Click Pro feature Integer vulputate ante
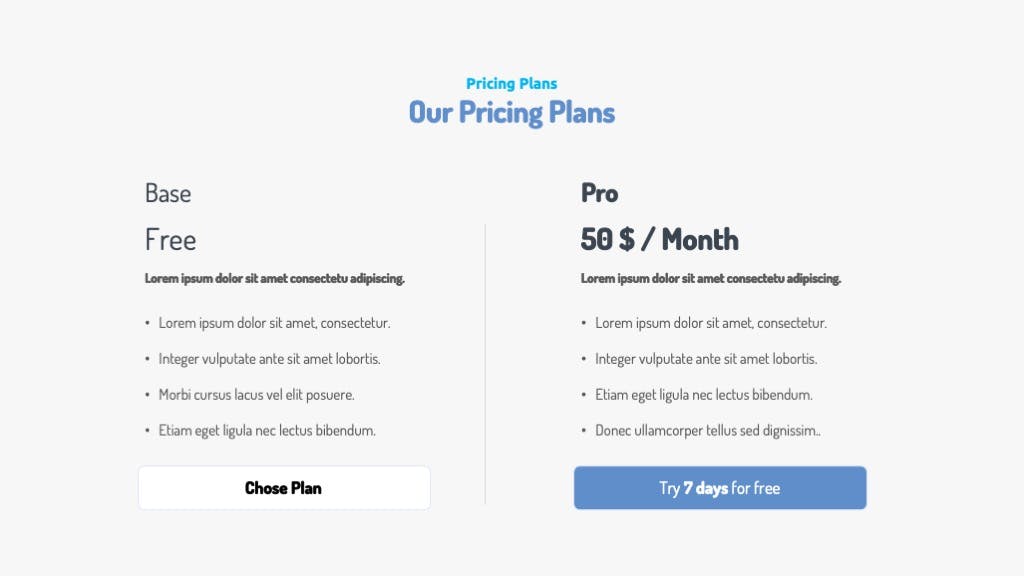Image resolution: width=1024 pixels, height=576 pixels. 706,359
